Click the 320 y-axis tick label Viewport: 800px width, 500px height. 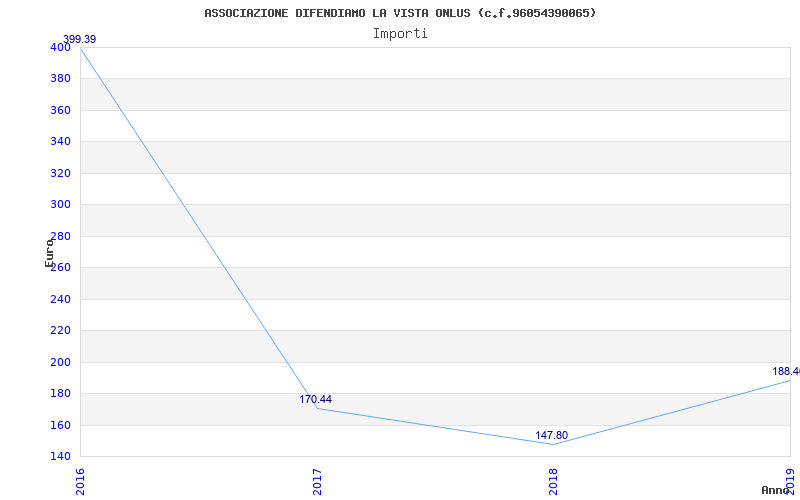coord(60,173)
